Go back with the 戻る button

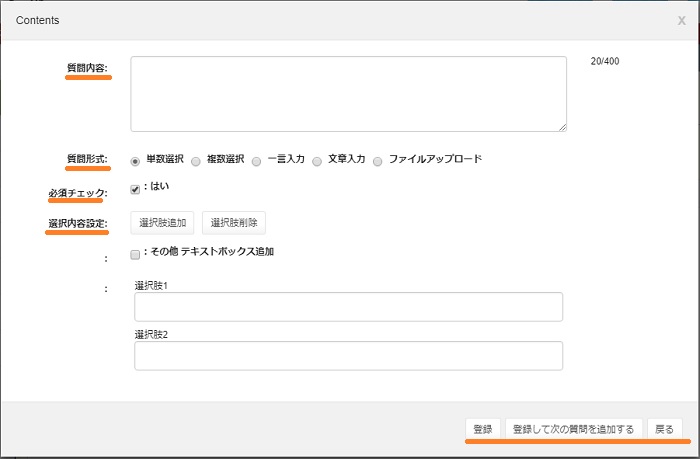click(x=664, y=429)
